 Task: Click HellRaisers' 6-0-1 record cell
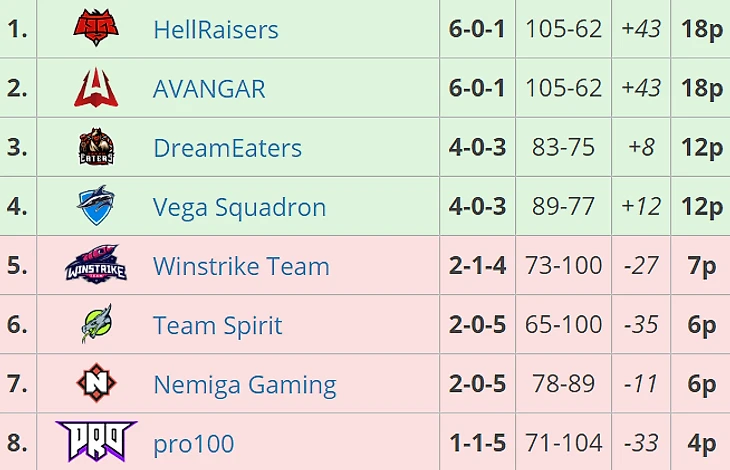[x=477, y=29]
